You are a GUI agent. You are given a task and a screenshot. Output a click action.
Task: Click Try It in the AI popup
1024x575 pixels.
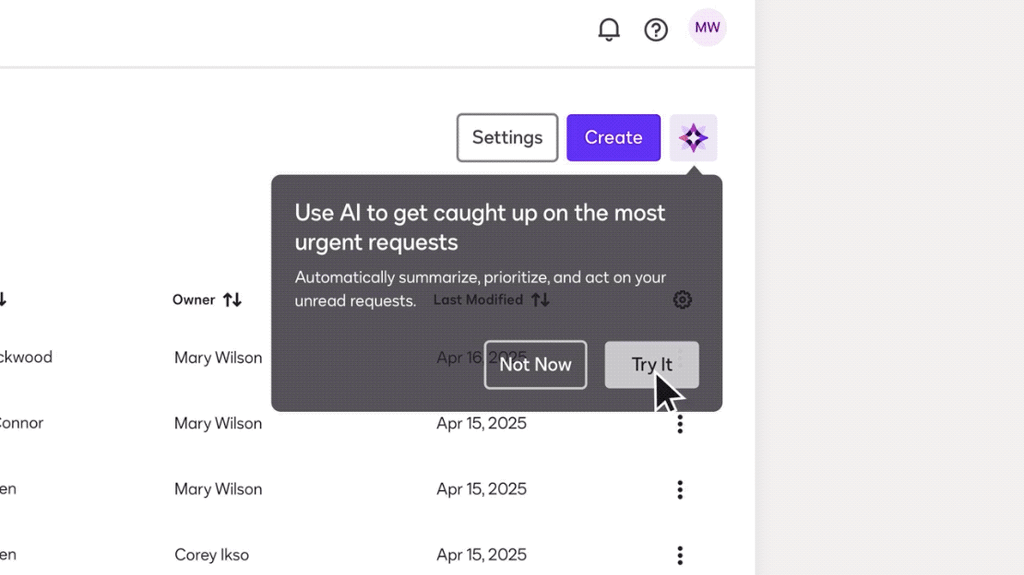(651, 365)
